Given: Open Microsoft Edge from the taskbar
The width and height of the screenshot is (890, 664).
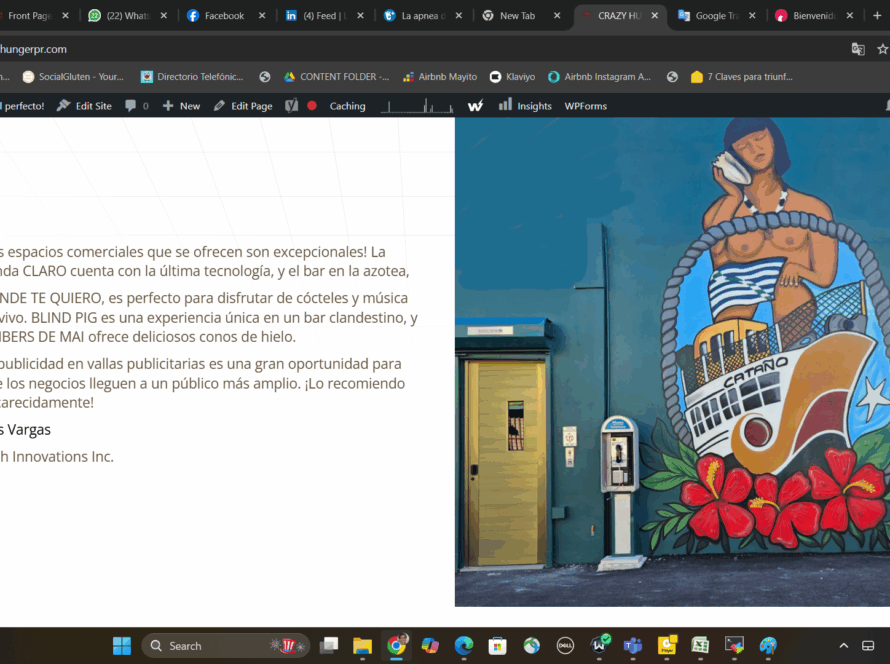Looking at the screenshot, I should [x=464, y=646].
